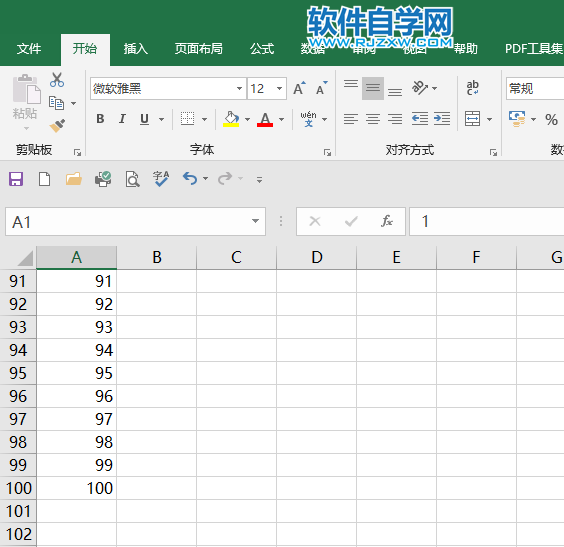Screen dimensions: 564x547
Task: Apply fill color paint bucket
Action: 231,119
